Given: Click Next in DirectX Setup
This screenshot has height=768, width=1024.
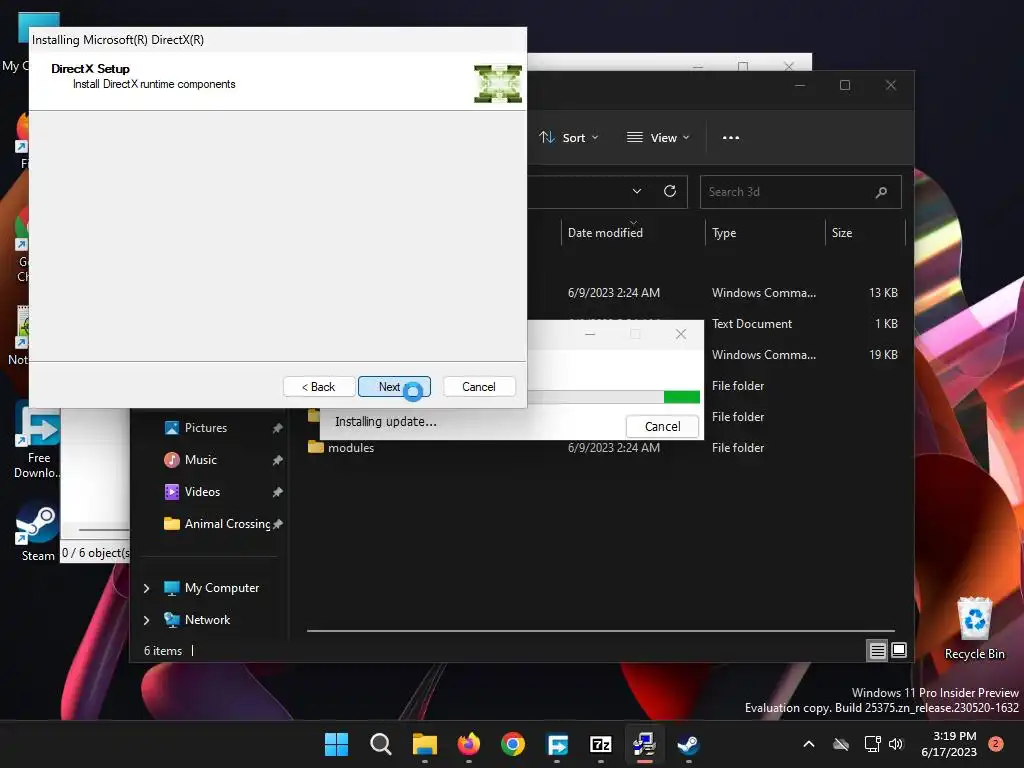Looking at the screenshot, I should pyautogui.click(x=394, y=387).
